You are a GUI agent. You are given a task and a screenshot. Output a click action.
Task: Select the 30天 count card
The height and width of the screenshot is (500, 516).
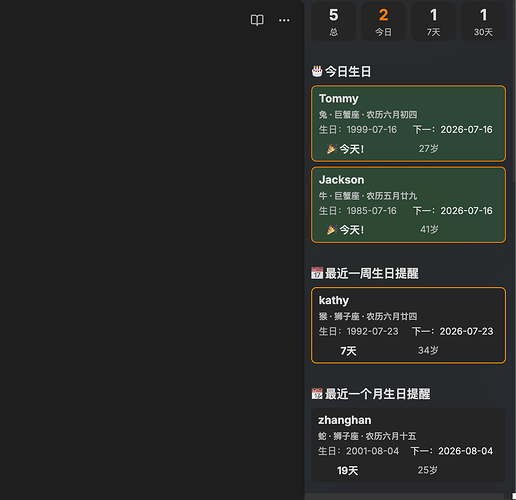483,22
